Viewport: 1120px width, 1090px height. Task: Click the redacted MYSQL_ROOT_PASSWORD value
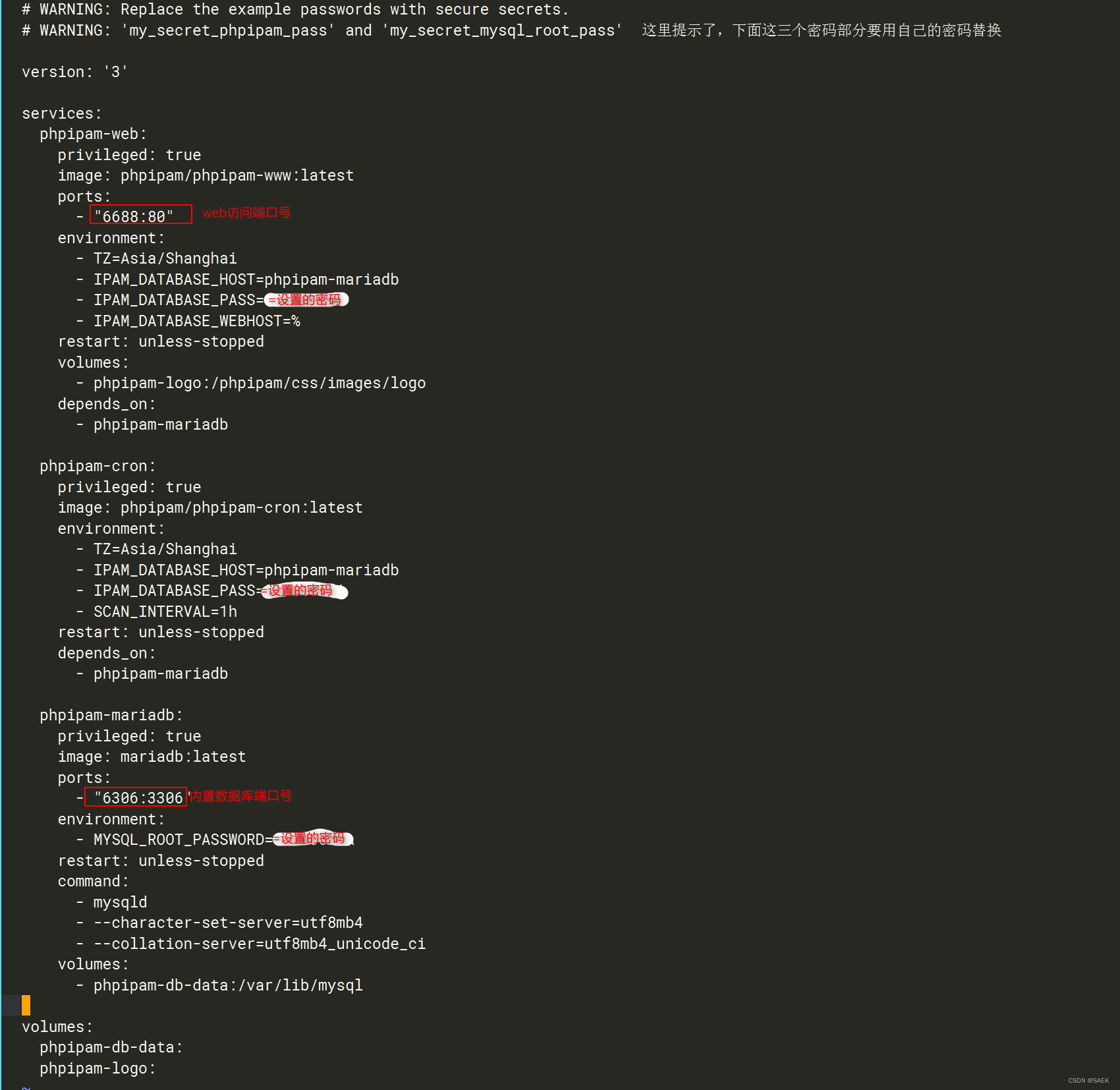[311, 839]
